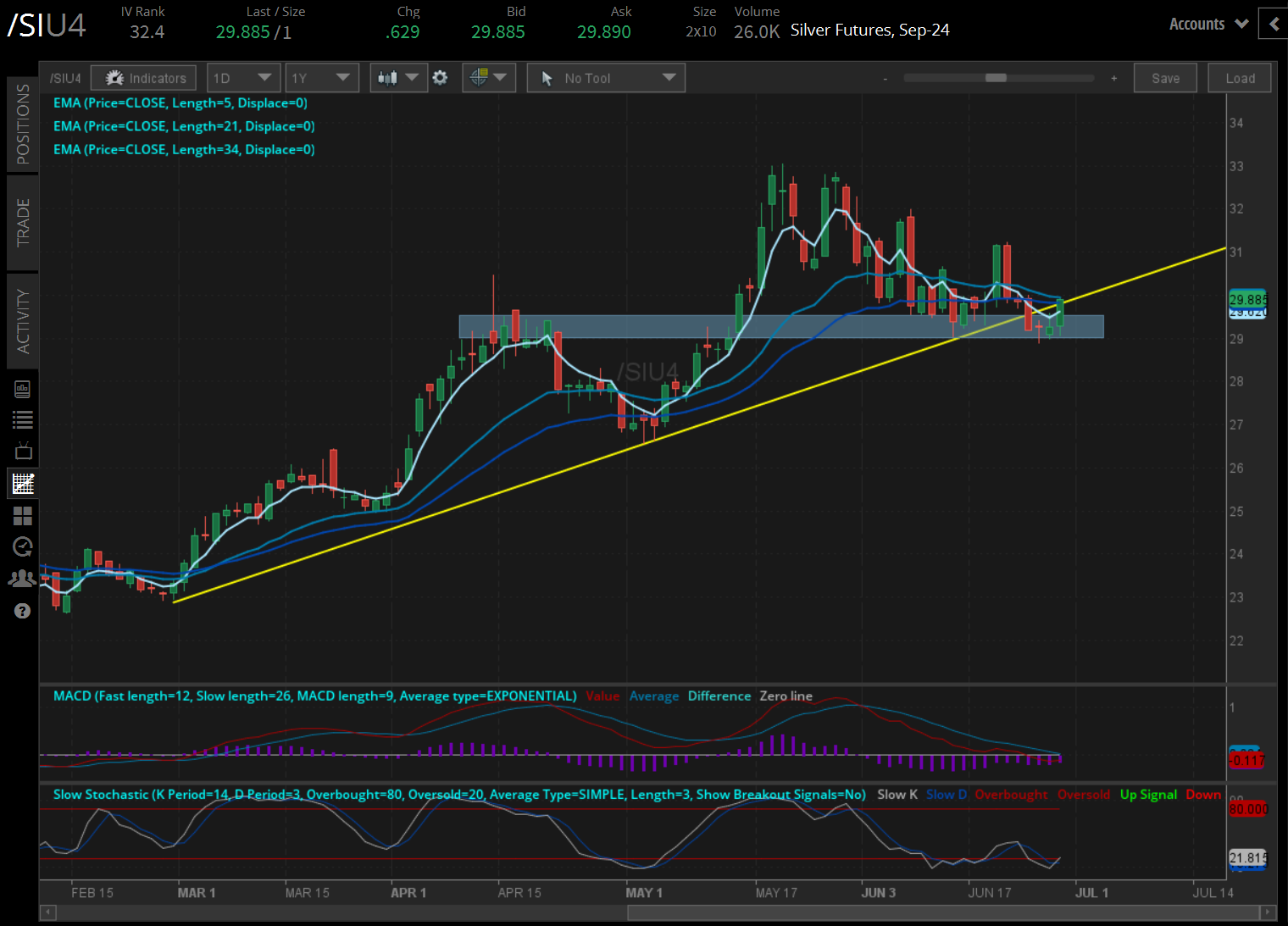Click the news book icon in sidebar
1288x926 pixels.
click(23, 389)
